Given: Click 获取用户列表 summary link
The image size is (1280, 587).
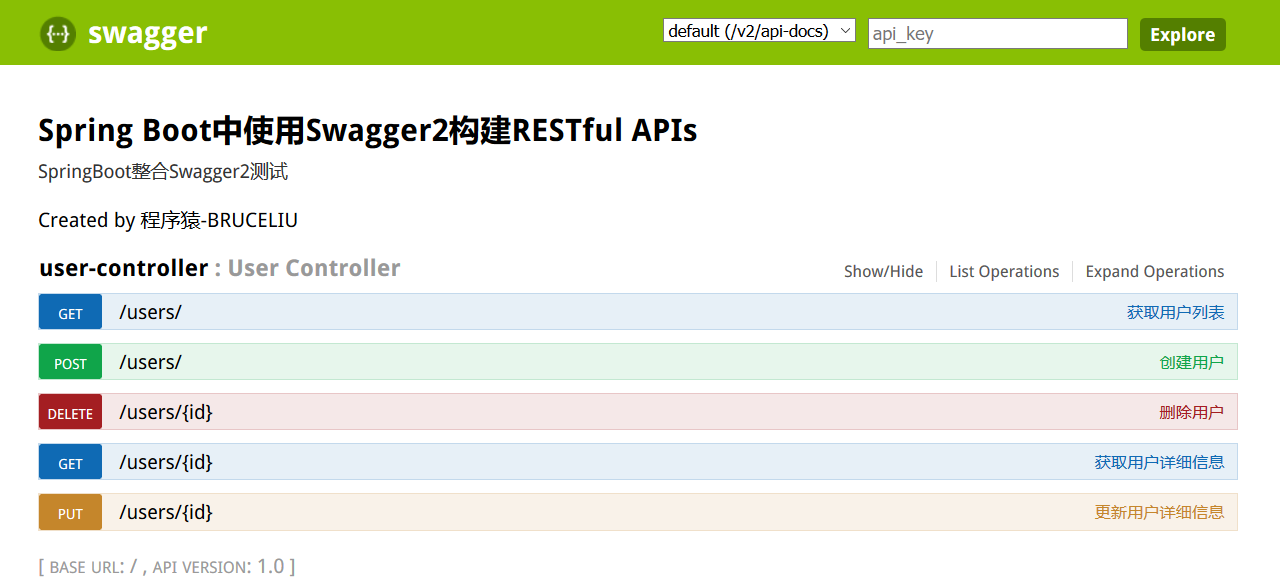Looking at the screenshot, I should click(x=1175, y=312).
